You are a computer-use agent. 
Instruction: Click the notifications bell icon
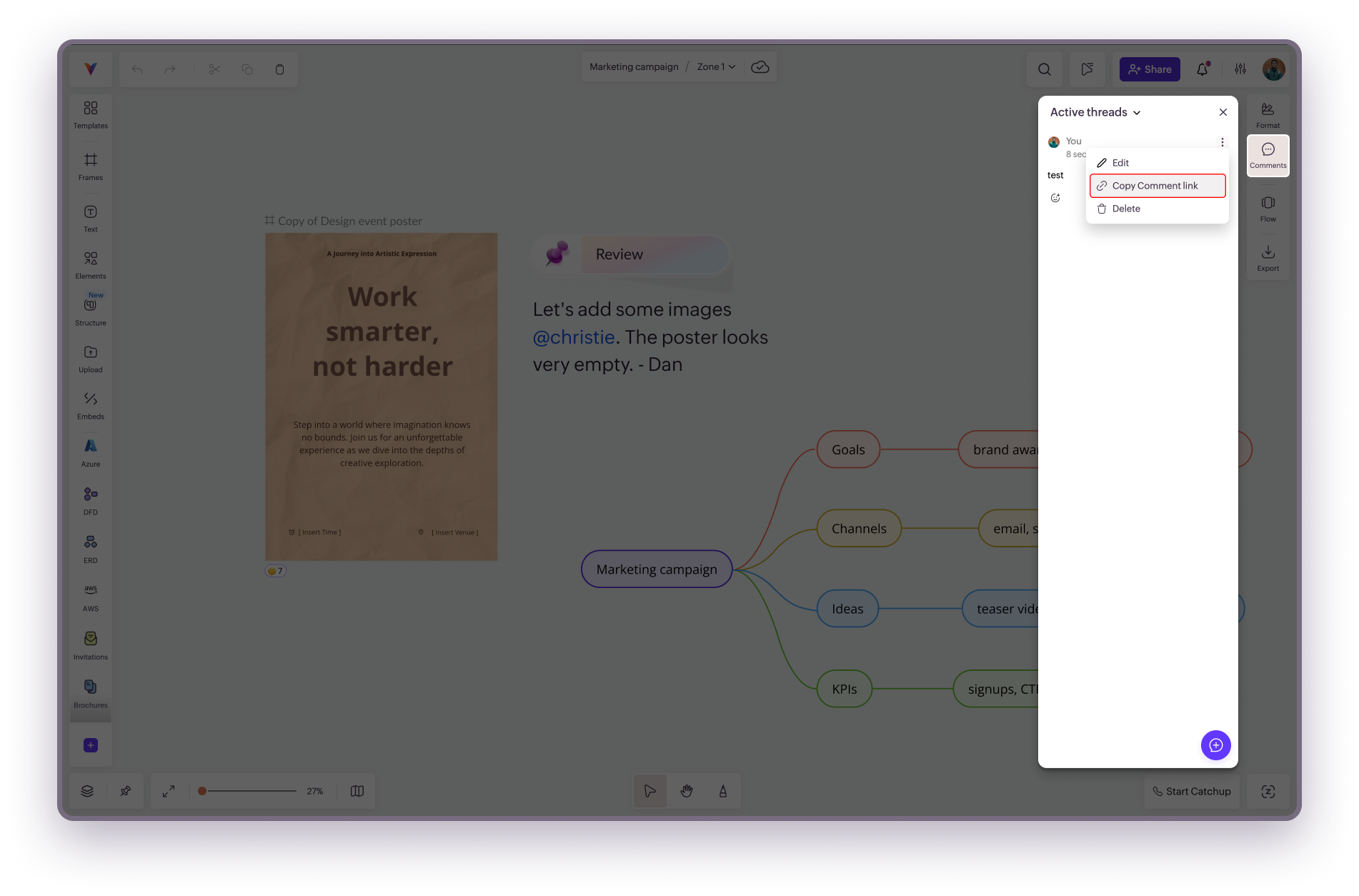coord(1202,69)
